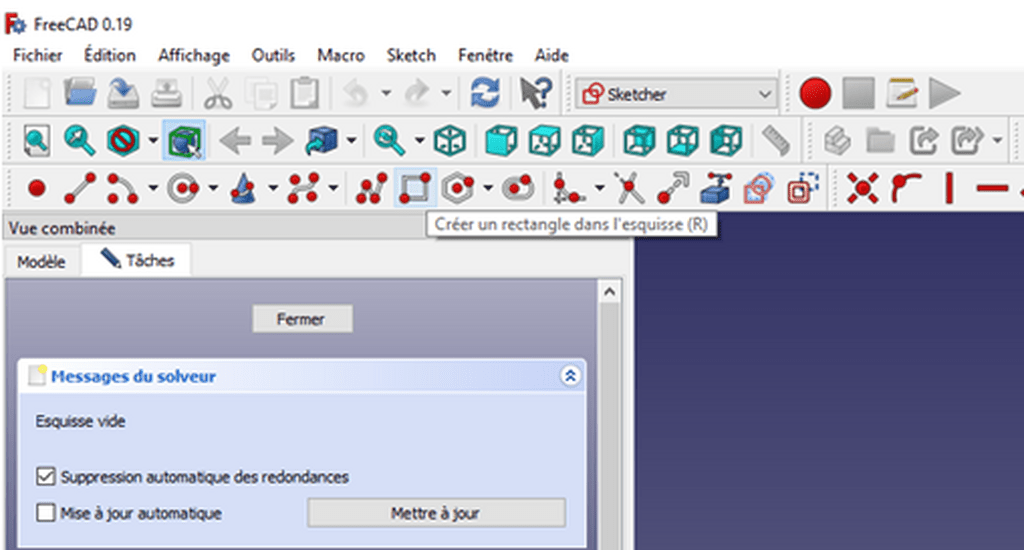
Task: Select the conic creation tool
Action: (x=243, y=189)
